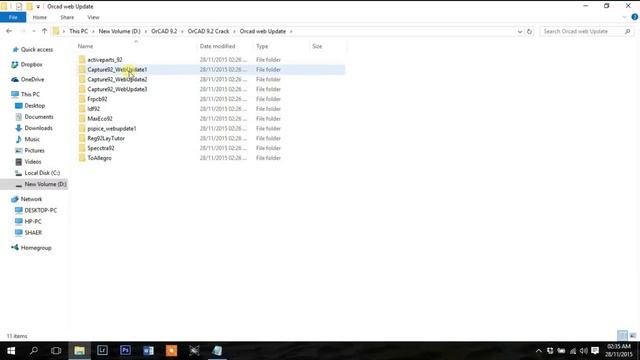Screen dimensions: 640x360
Task: Select the ToAllegro folder
Action: pyautogui.click(x=99, y=158)
